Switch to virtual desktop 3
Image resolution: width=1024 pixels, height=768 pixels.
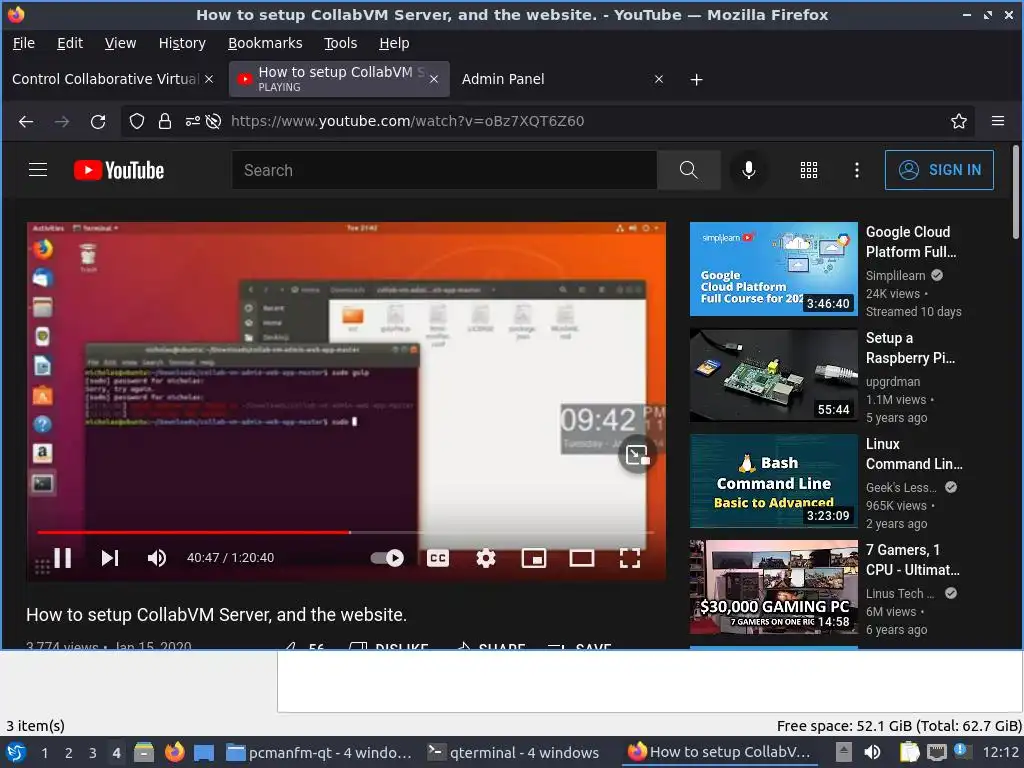pos(93,753)
